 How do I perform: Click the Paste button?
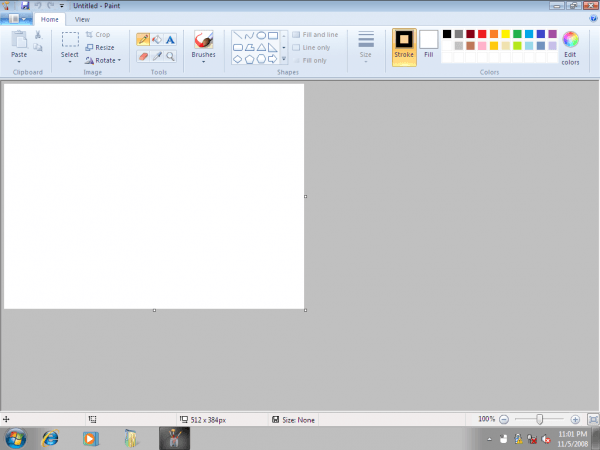19,45
